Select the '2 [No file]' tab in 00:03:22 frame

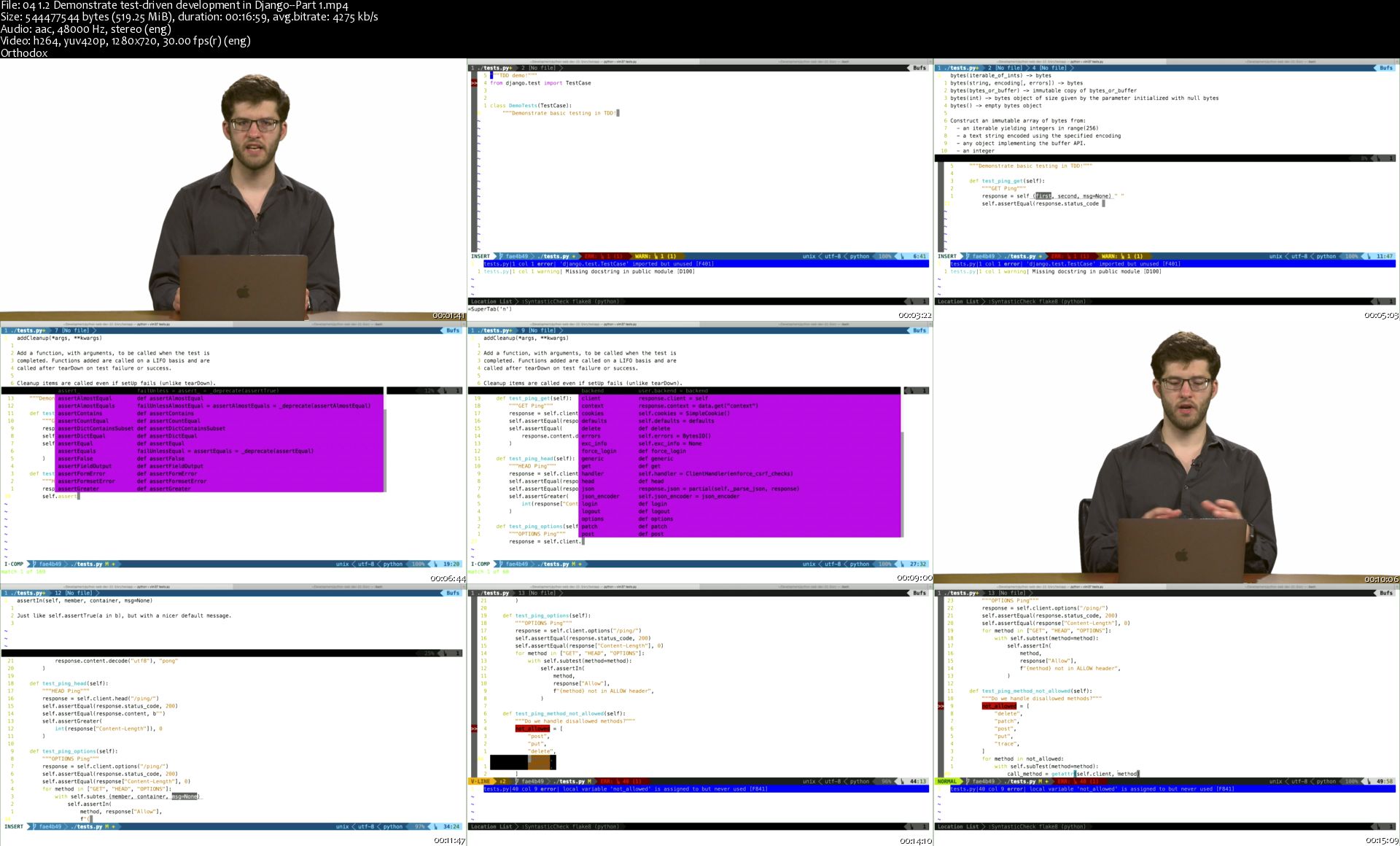click(538, 68)
